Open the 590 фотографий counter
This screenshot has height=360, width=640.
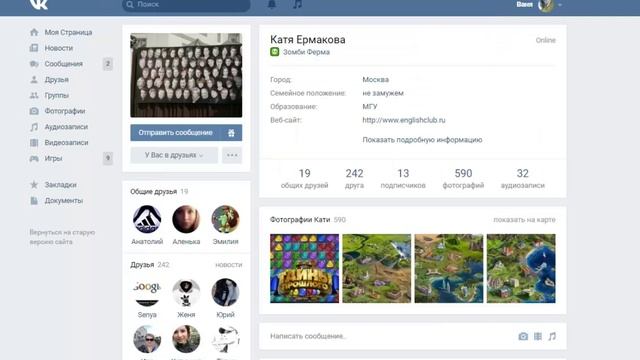[463, 178]
